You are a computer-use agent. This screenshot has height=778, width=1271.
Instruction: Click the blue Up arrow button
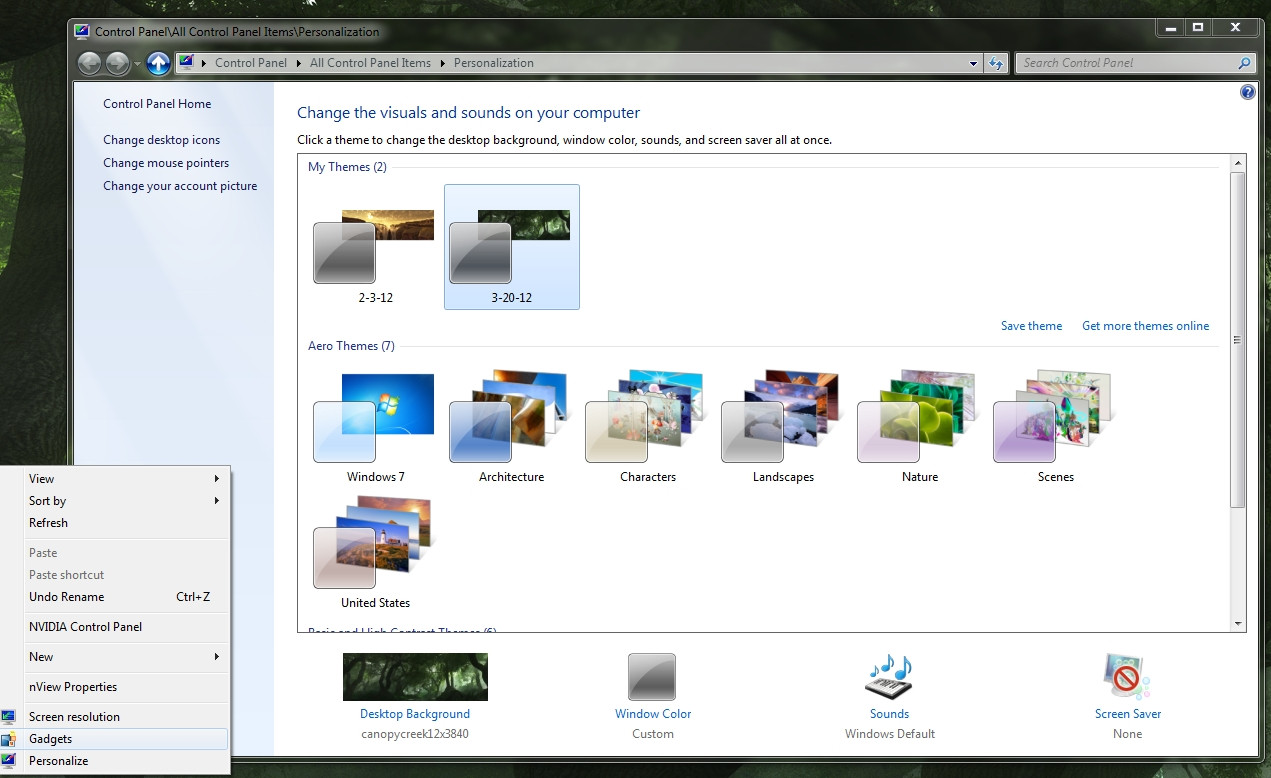(x=158, y=63)
